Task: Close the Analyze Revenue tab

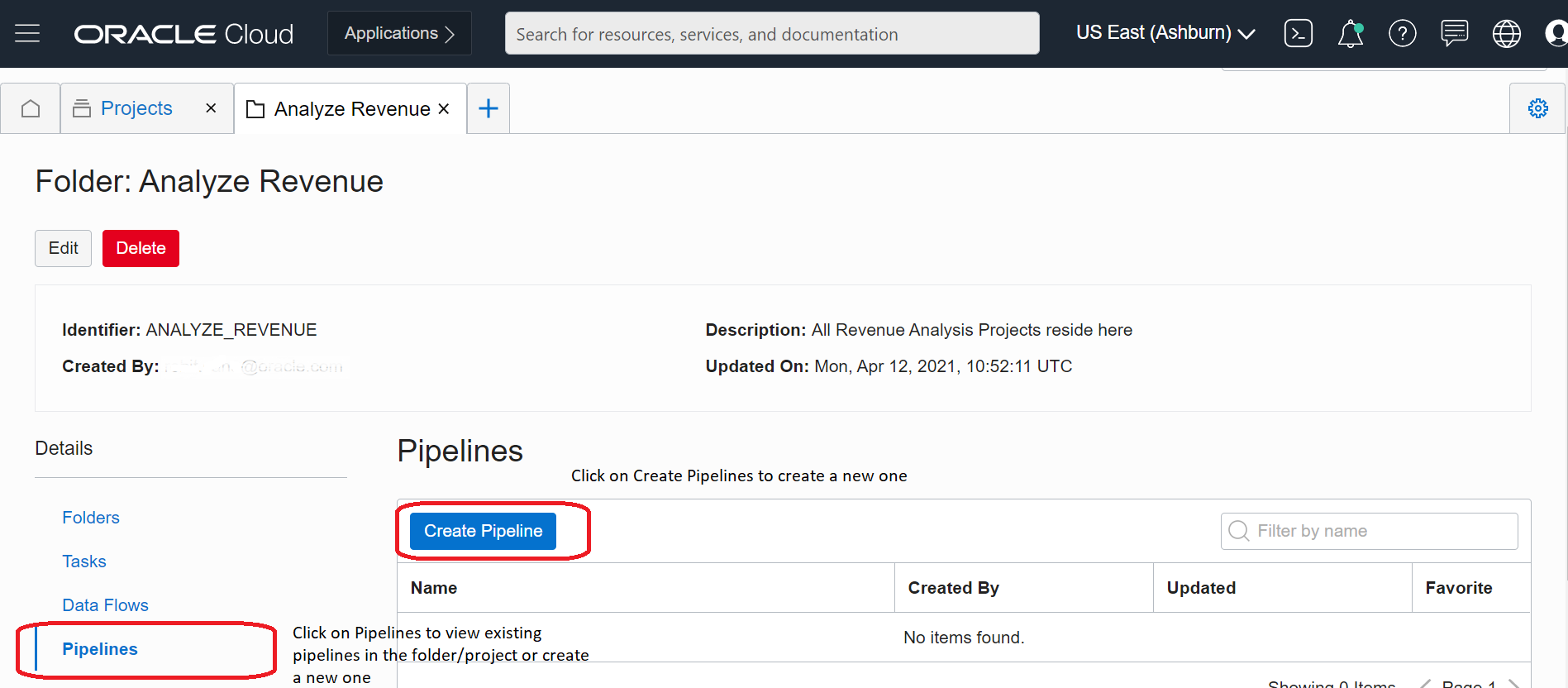Action: click(444, 109)
